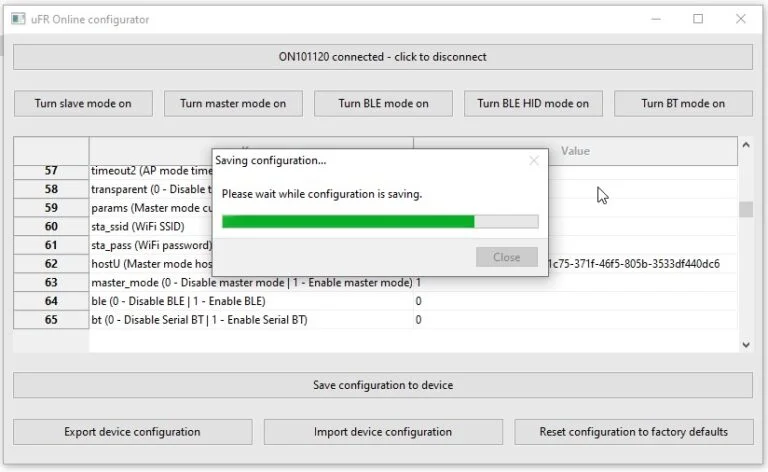Viewport: 768px width, 472px height.
Task: Maximize the configurator window
Action: pyautogui.click(x=698, y=19)
